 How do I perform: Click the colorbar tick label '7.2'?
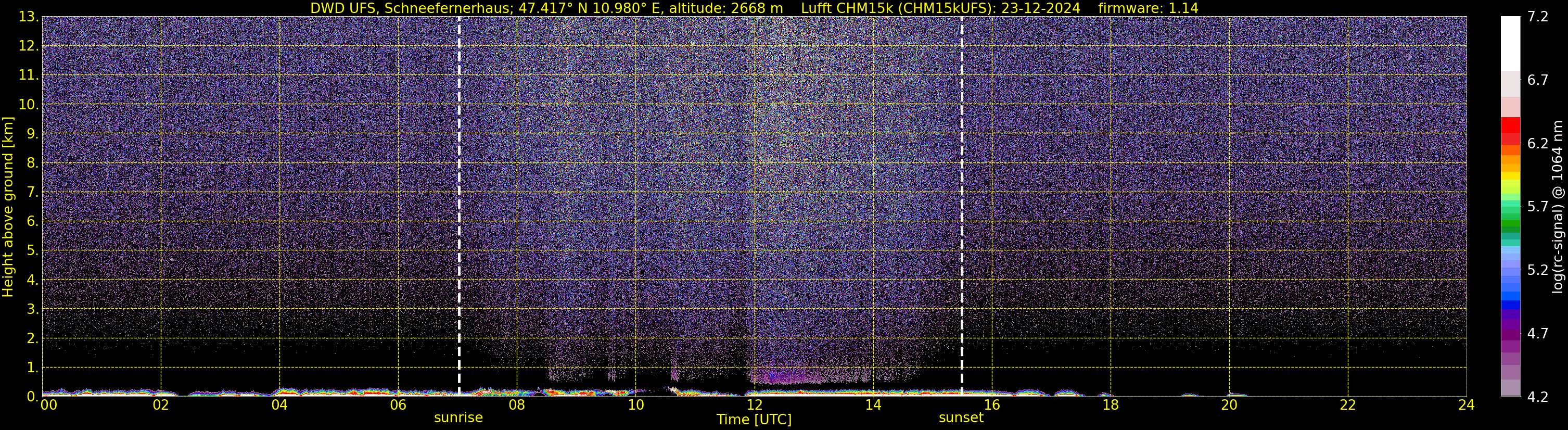point(1538,17)
